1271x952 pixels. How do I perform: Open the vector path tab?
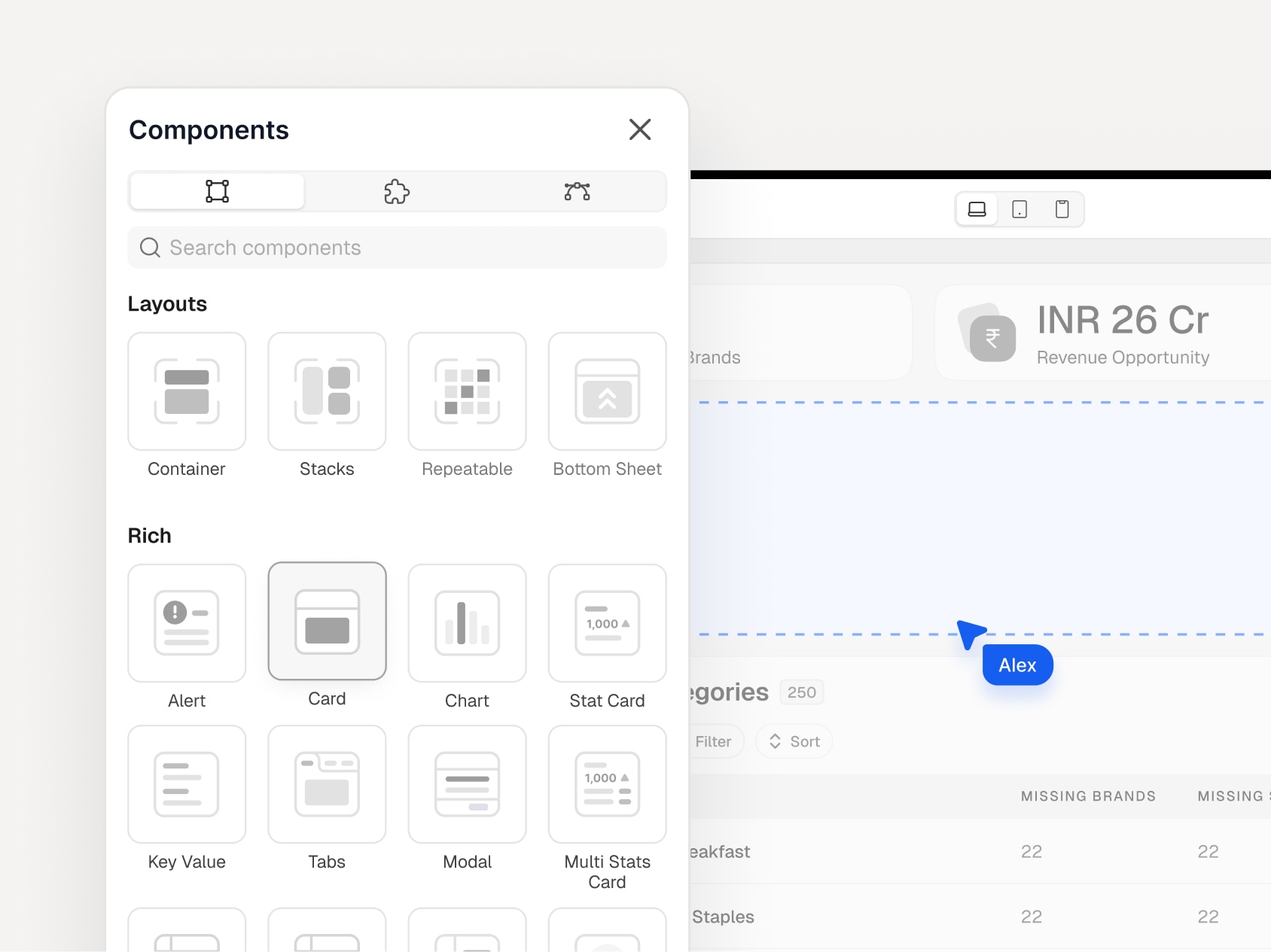click(577, 191)
